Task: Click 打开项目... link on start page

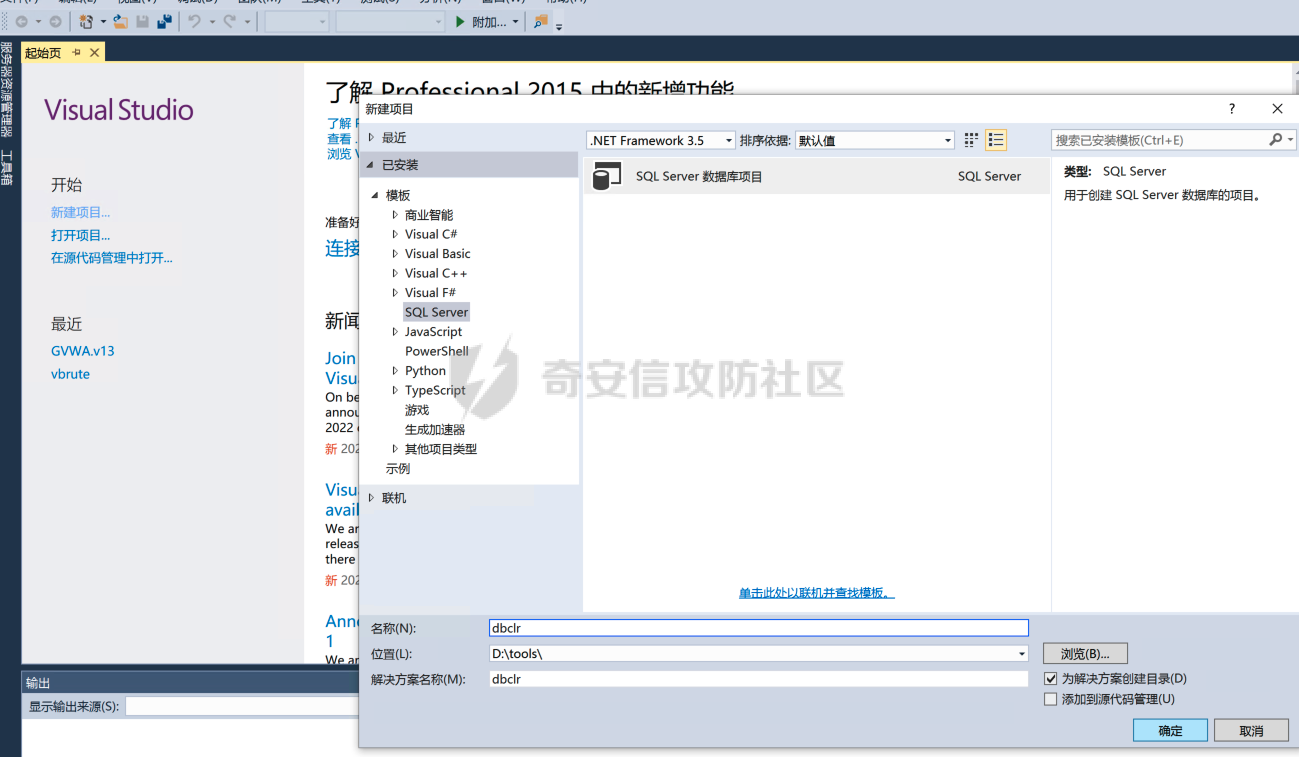Action: (x=81, y=235)
